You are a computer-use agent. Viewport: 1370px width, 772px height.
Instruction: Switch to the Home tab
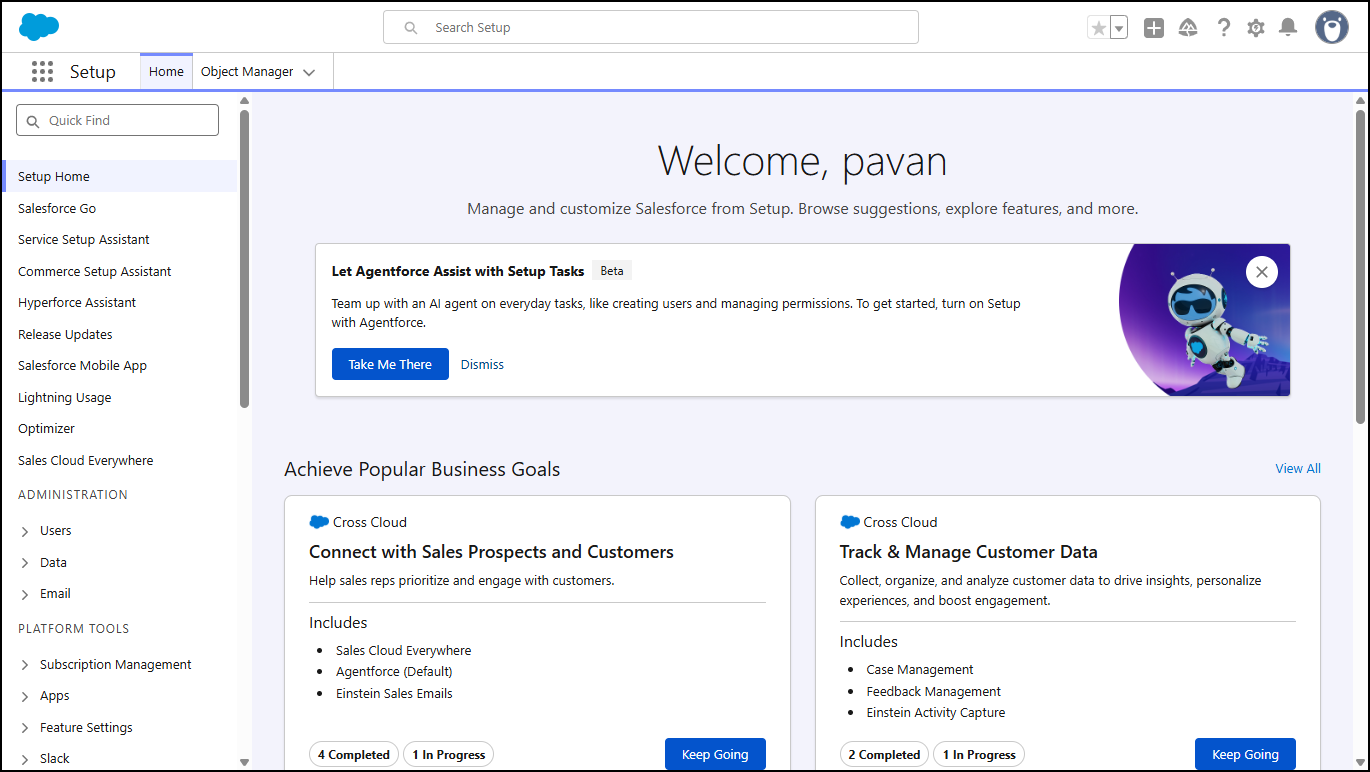(x=166, y=72)
